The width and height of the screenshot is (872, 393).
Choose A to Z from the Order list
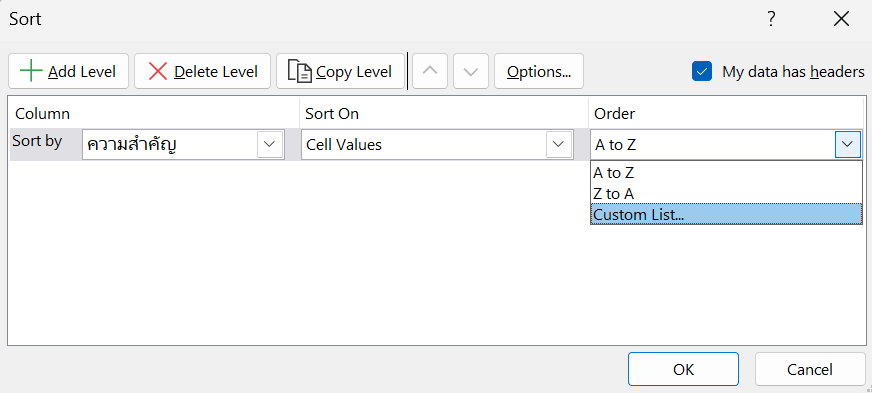click(x=726, y=173)
